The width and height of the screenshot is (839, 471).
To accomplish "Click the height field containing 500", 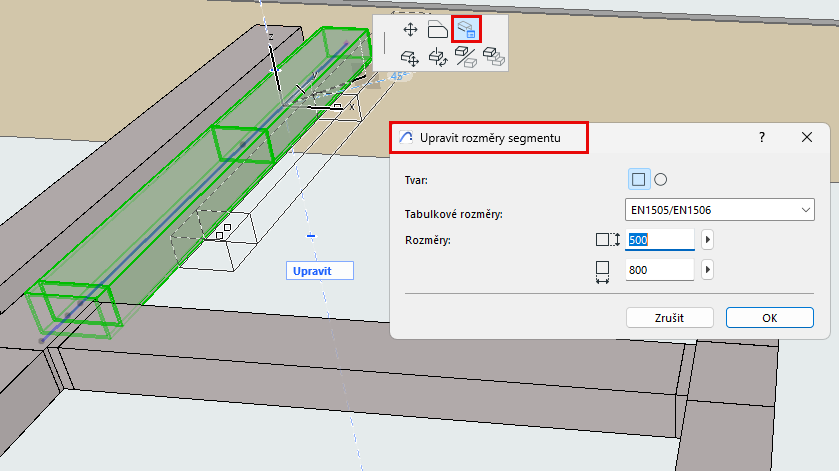I will [x=660, y=240].
